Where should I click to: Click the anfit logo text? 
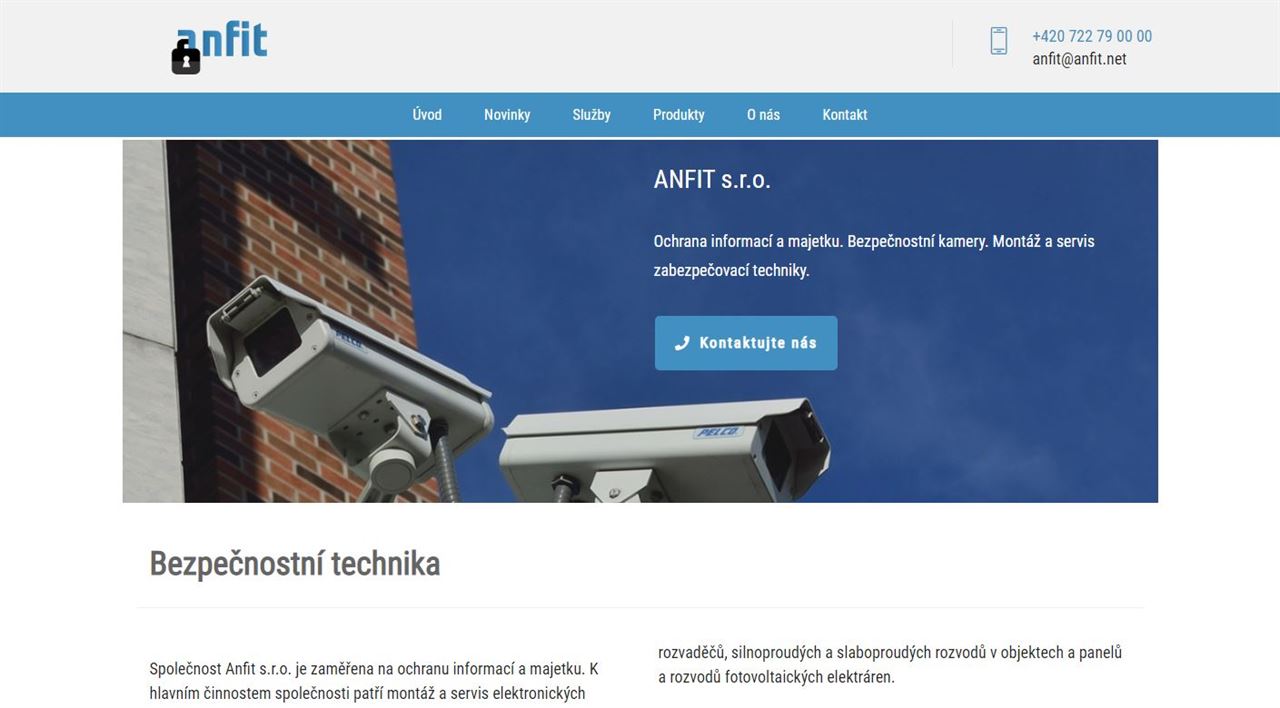(222, 42)
